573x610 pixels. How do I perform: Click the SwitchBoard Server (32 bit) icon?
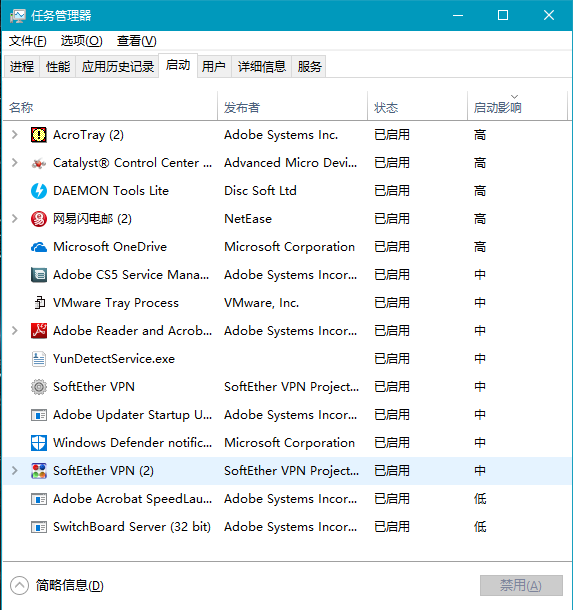39,527
